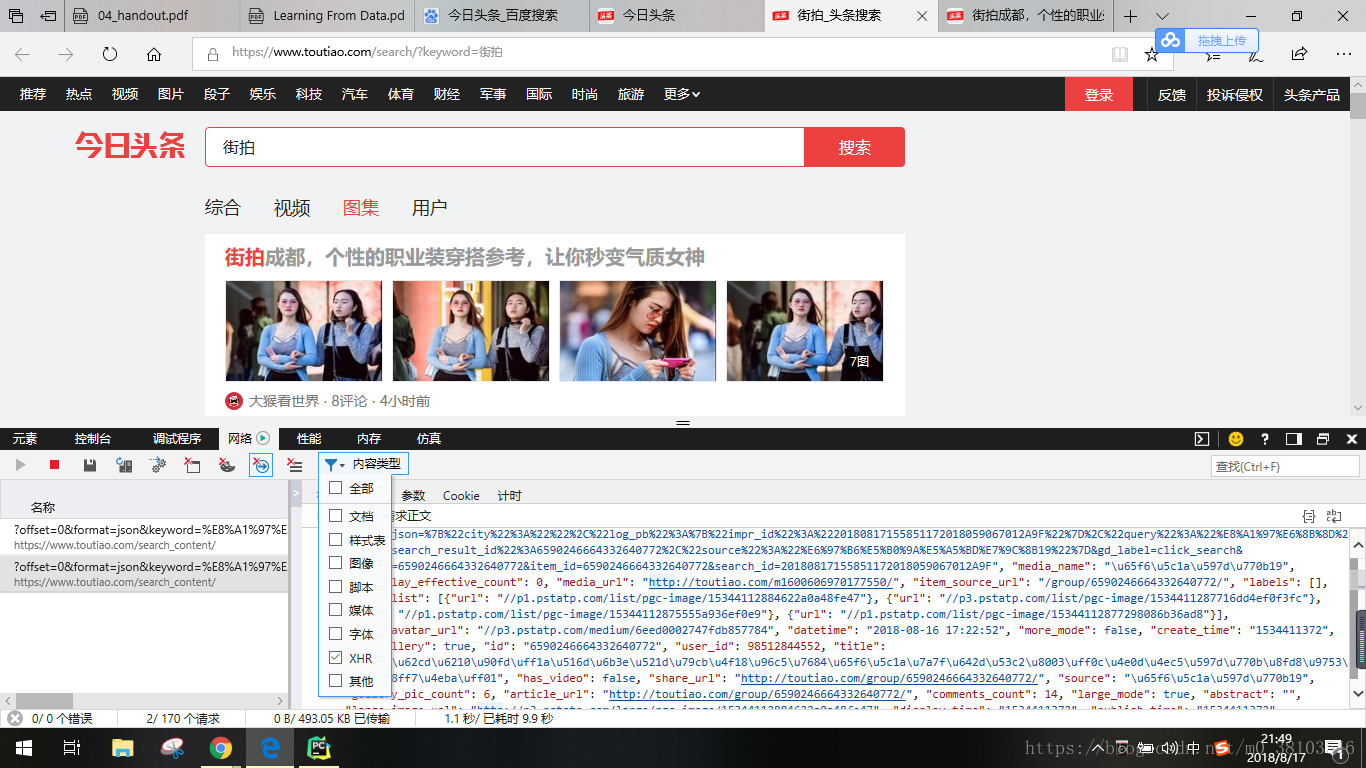Toggle clear entries on navigate icon

click(x=261, y=465)
